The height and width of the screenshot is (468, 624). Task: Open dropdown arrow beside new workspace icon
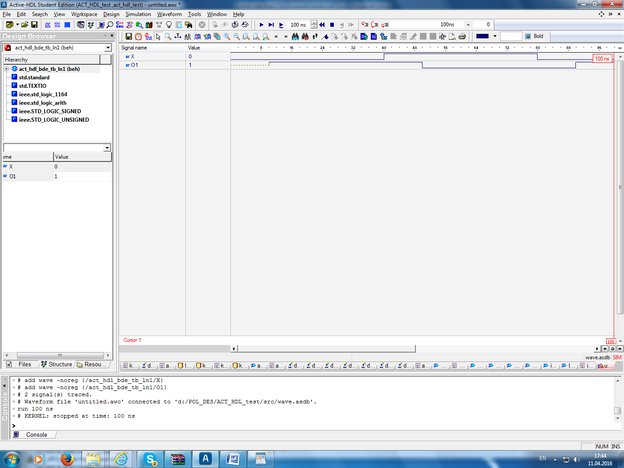(18, 25)
